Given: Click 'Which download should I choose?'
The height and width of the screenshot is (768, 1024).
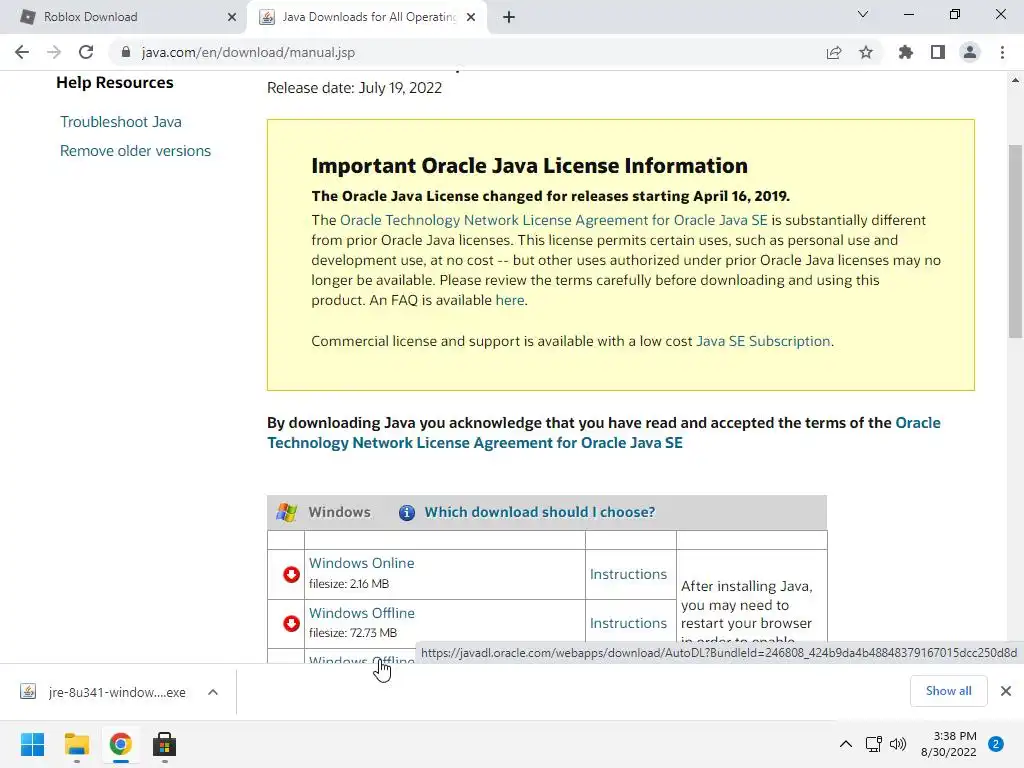Looking at the screenshot, I should (x=539, y=513).
